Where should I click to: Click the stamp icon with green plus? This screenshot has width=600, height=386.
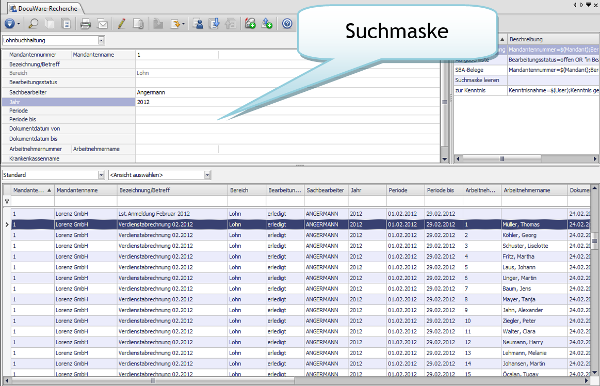250,24
